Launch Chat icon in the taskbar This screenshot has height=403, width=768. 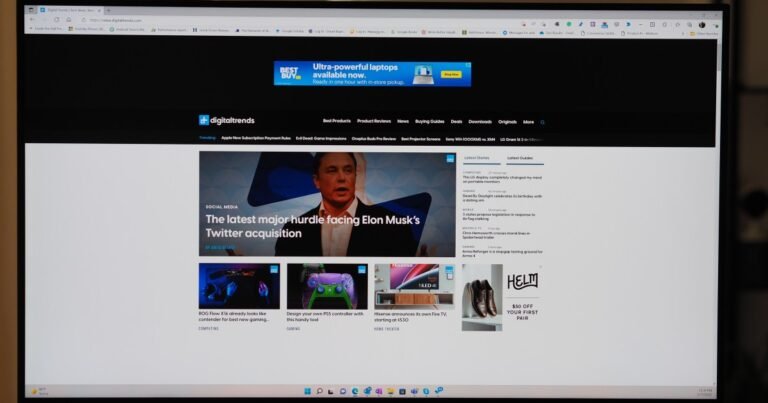point(343,391)
